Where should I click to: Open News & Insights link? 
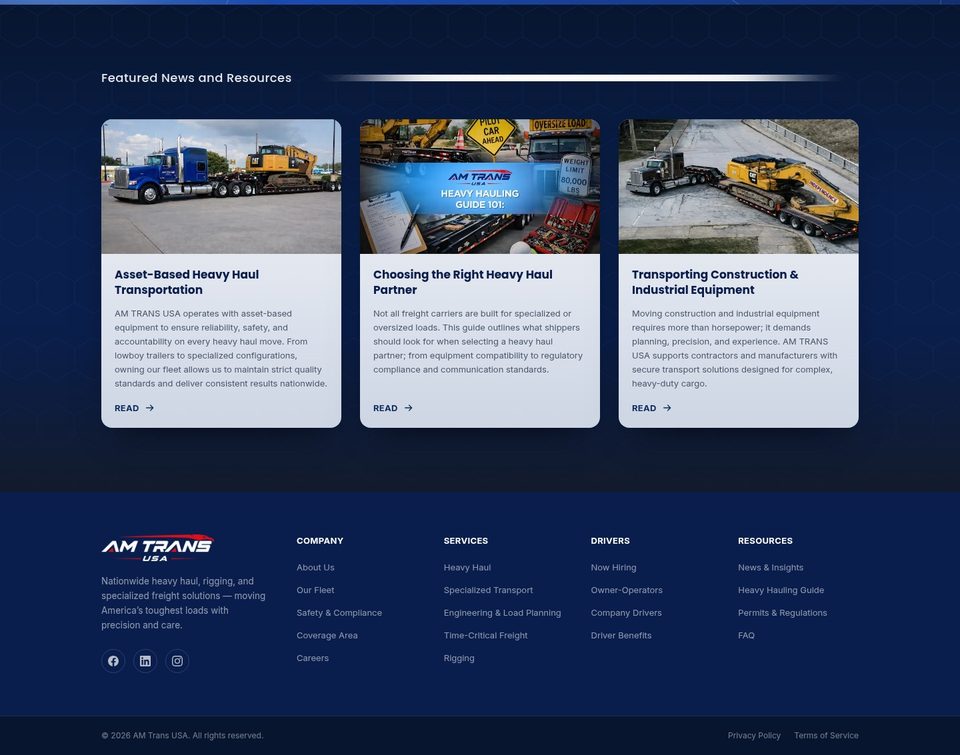pyautogui.click(x=770, y=568)
